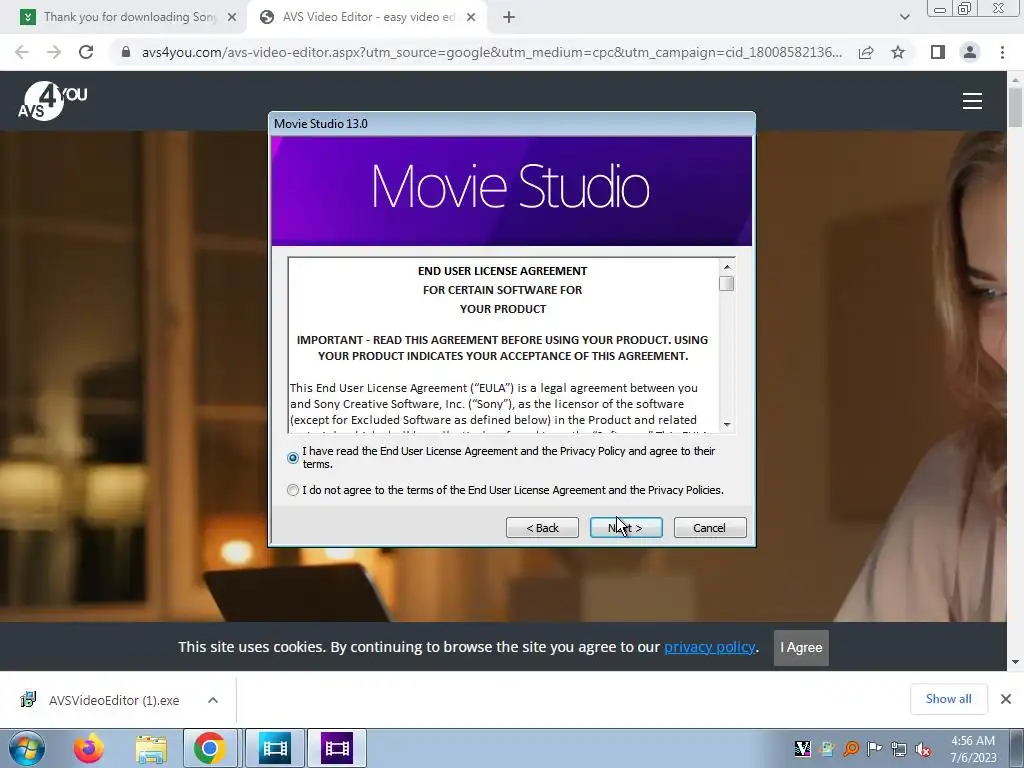The height and width of the screenshot is (768, 1024).
Task: Click the URL address bar
Action: pos(491,52)
